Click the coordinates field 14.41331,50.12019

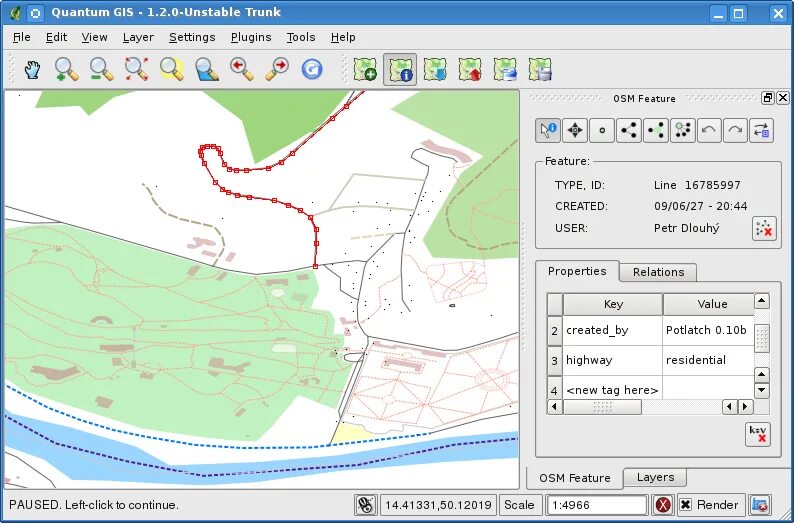(x=438, y=505)
